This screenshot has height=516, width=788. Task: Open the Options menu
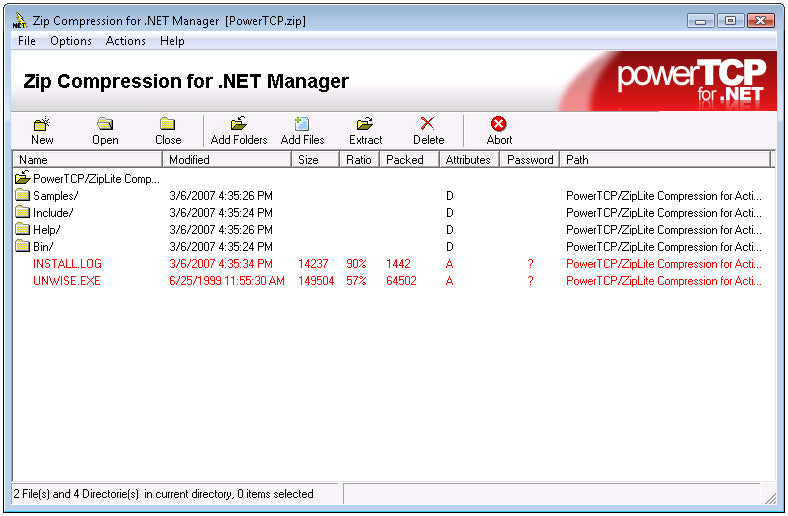tap(71, 41)
